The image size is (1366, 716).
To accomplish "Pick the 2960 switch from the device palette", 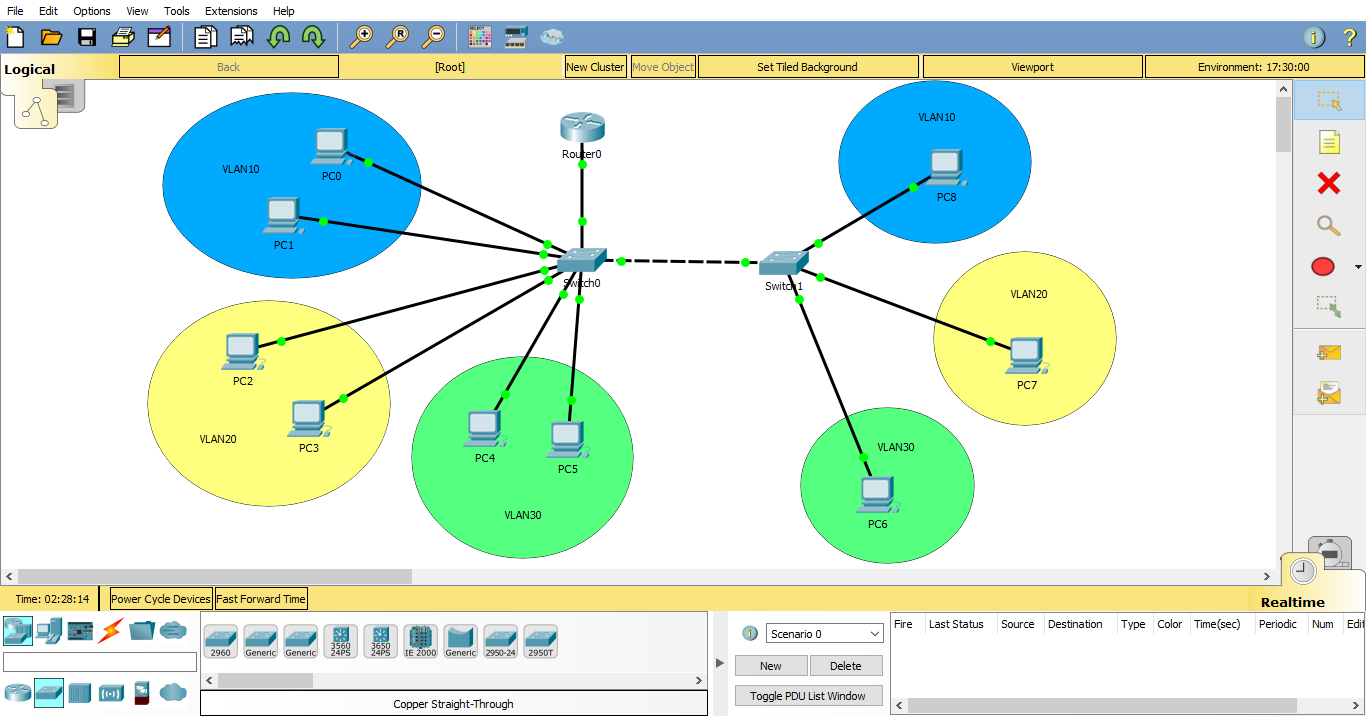I will [x=221, y=640].
